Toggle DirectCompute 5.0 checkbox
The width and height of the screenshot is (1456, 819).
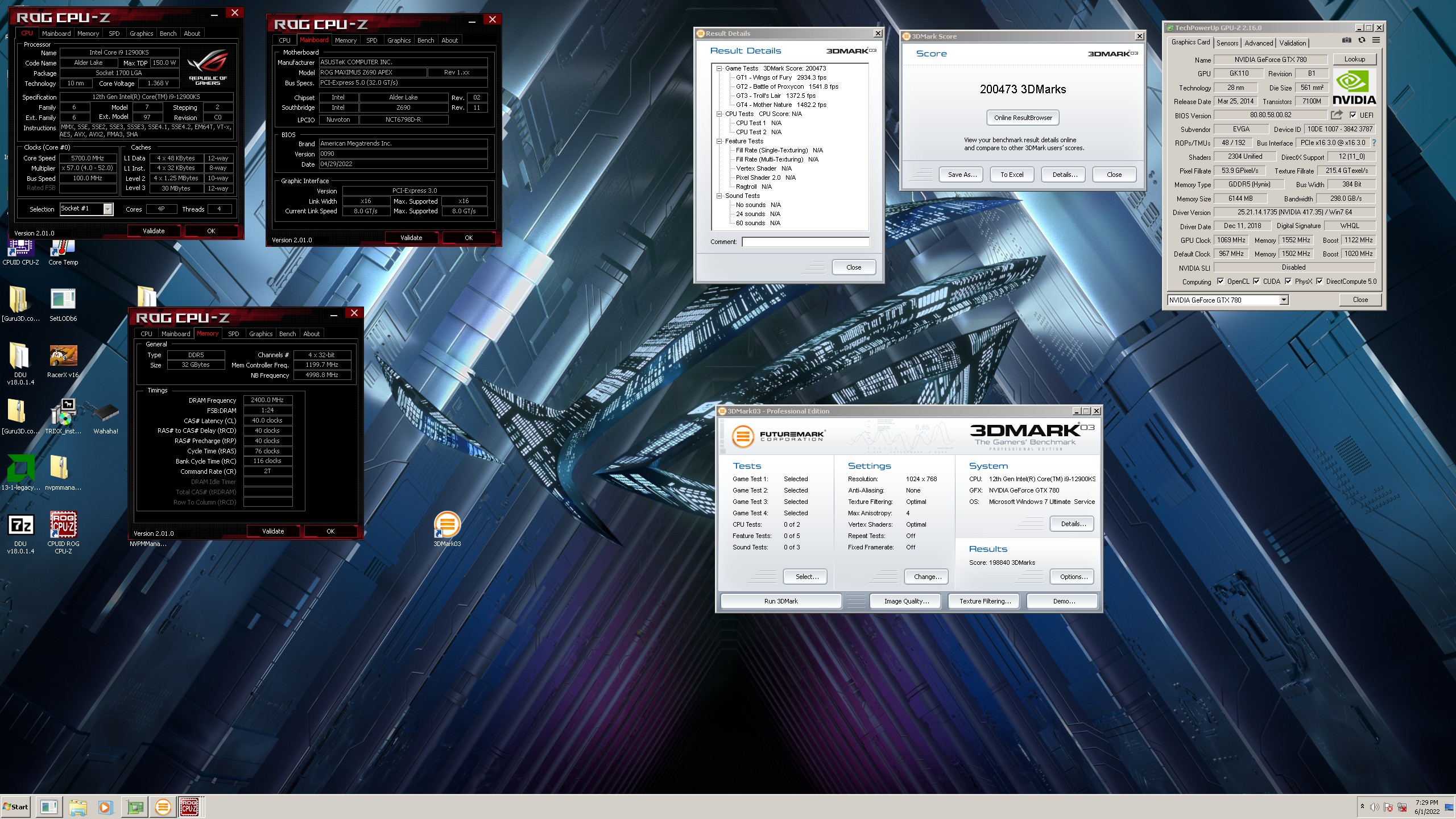pos(1319,282)
